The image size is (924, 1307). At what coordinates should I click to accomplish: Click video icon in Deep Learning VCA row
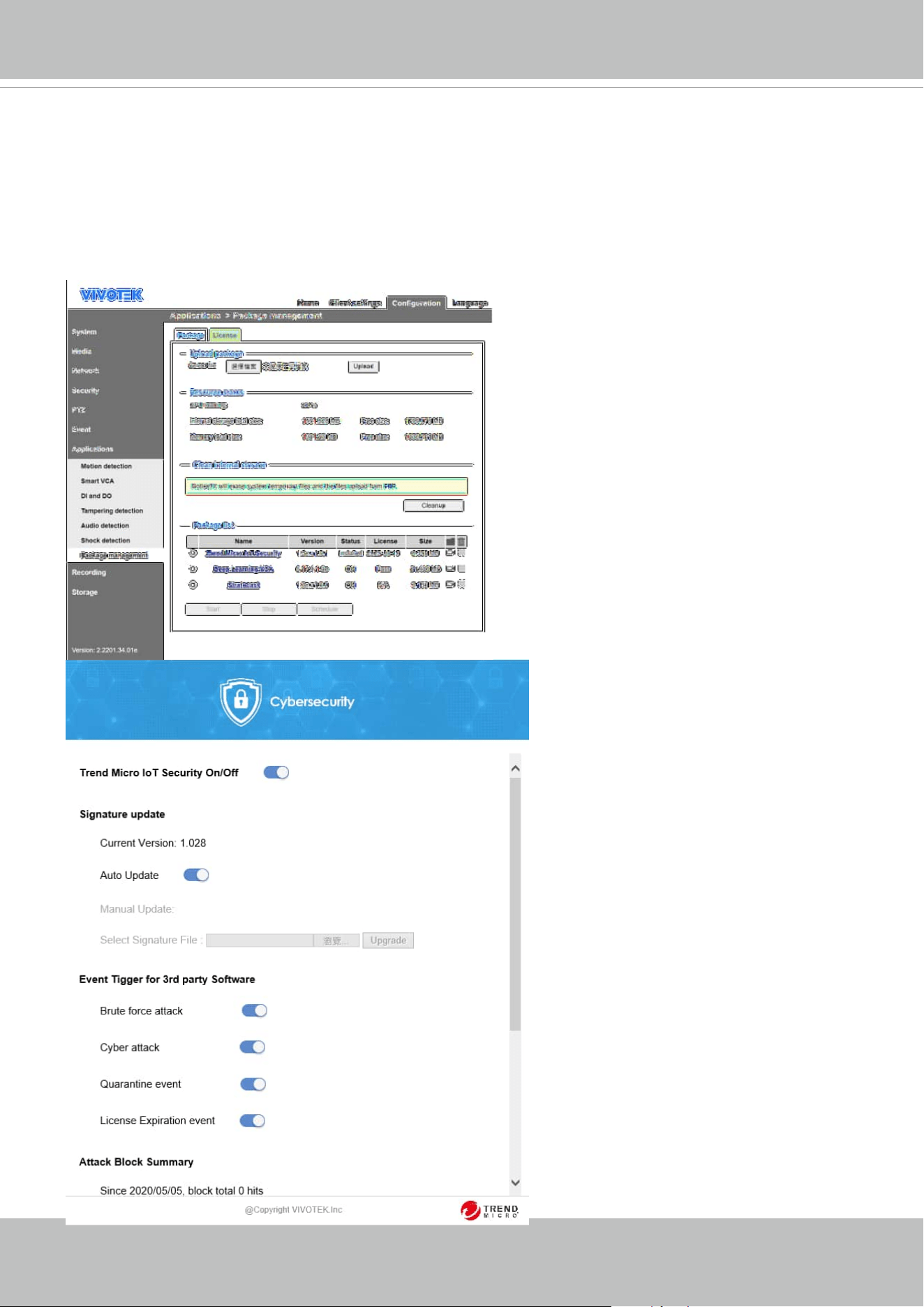pyautogui.click(x=450, y=568)
